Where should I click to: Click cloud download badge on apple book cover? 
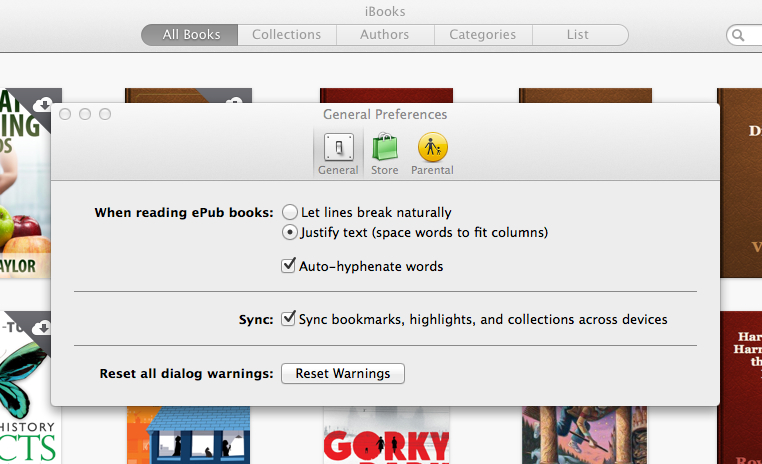(x=43, y=104)
